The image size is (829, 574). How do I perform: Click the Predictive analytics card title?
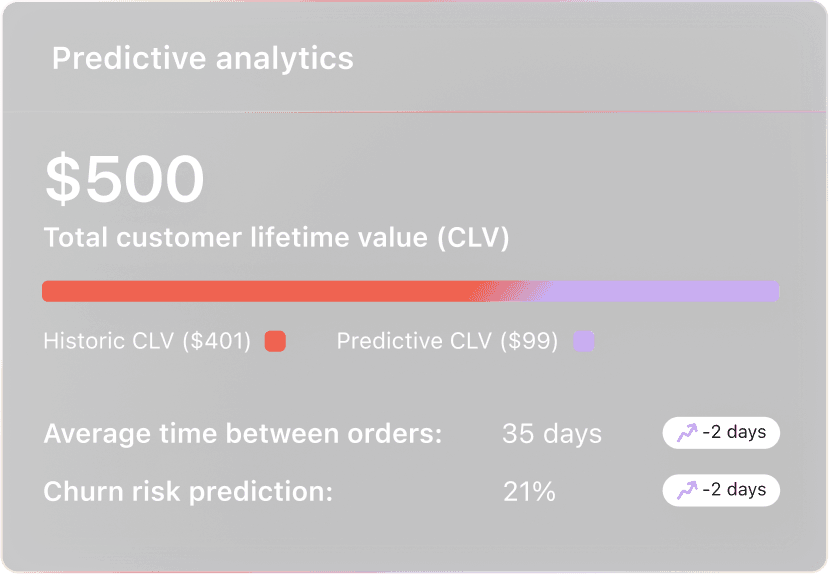[202, 58]
